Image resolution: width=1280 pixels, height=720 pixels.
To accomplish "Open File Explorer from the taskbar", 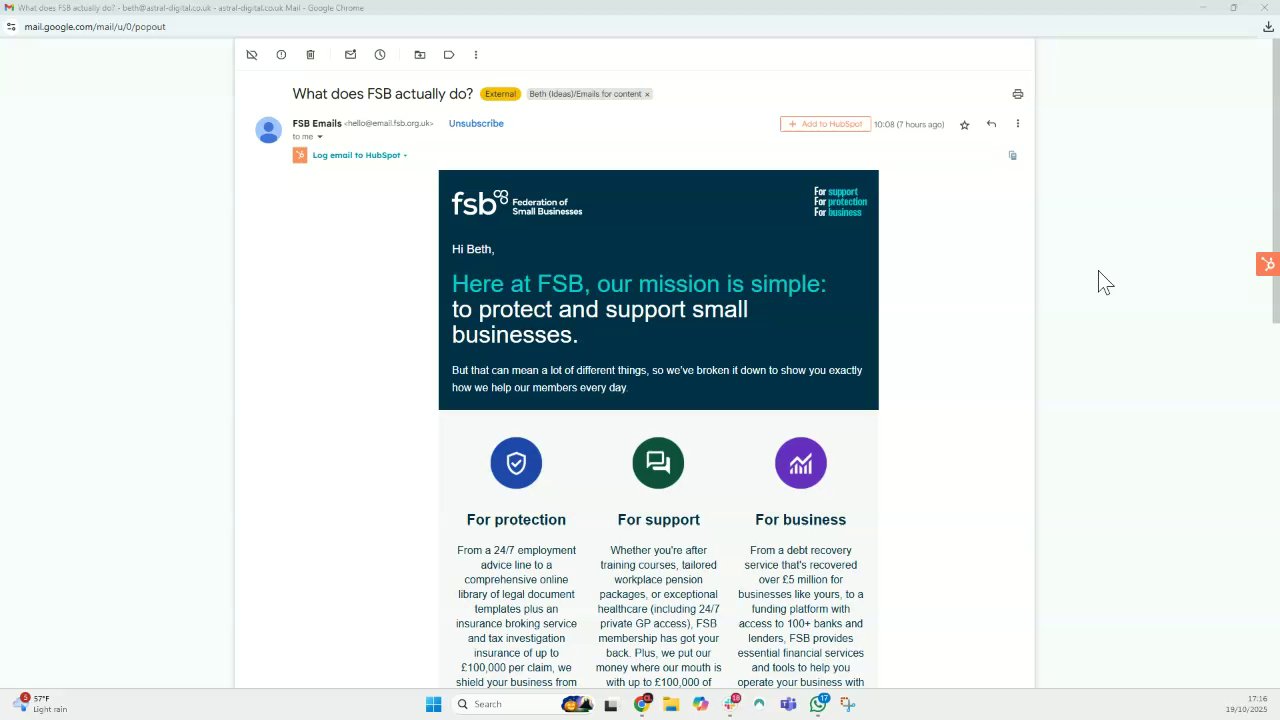I will pos(671,704).
